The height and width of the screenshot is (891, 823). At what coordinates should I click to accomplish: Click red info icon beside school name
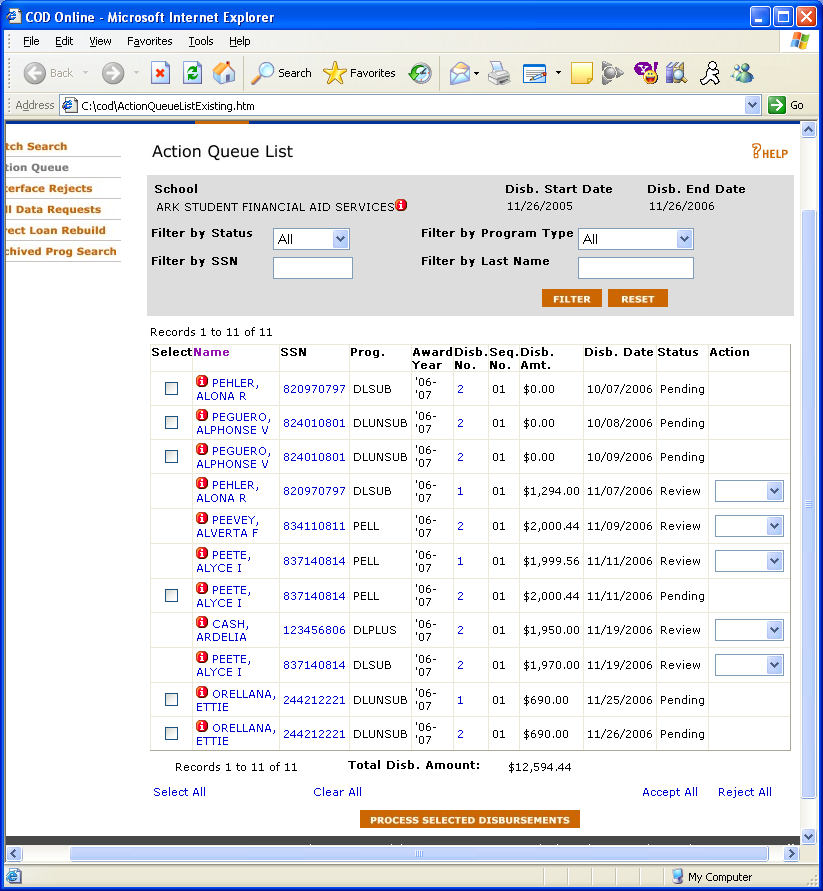(x=401, y=206)
